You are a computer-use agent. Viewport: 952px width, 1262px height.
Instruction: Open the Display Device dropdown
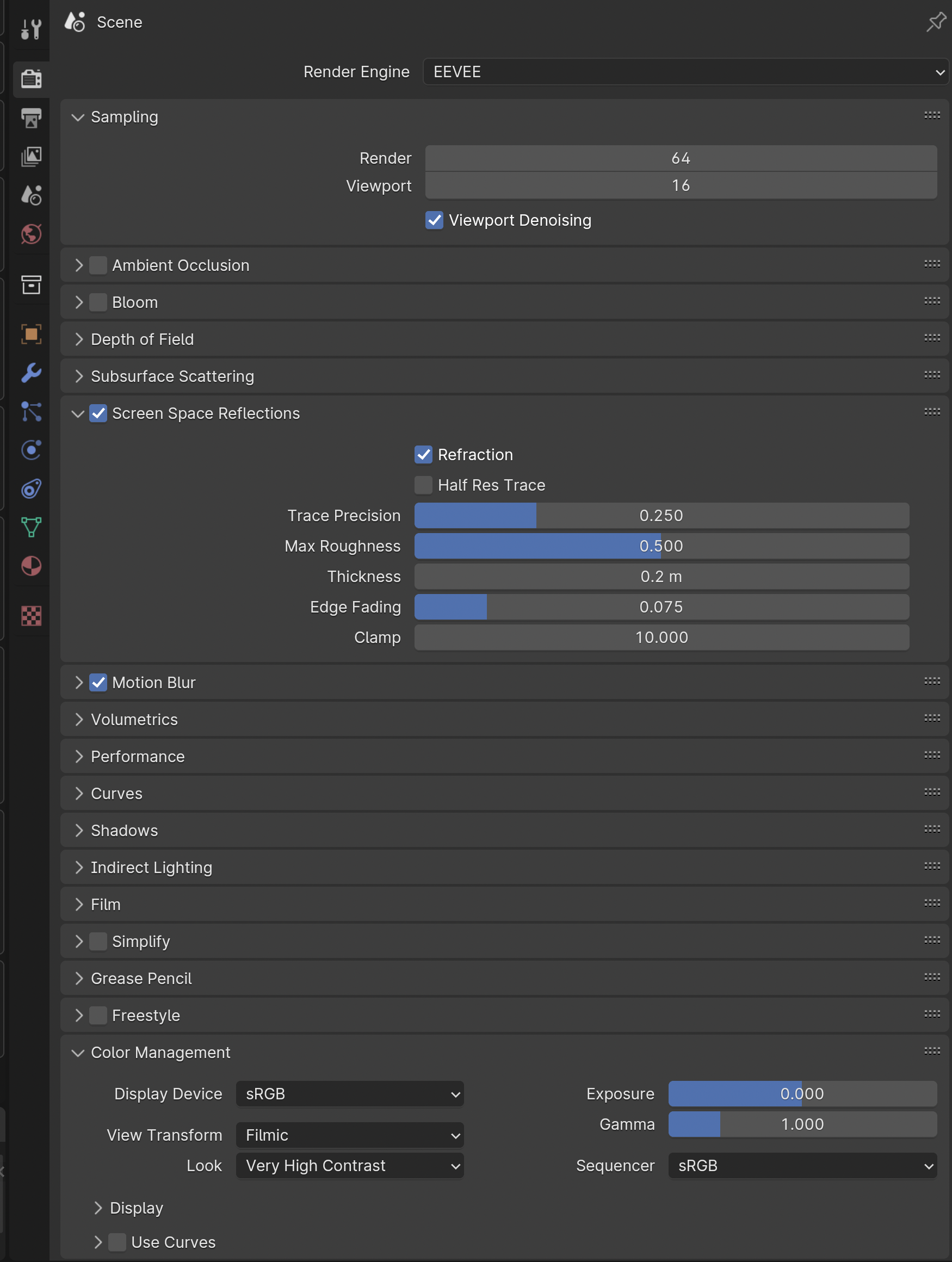point(350,1094)
